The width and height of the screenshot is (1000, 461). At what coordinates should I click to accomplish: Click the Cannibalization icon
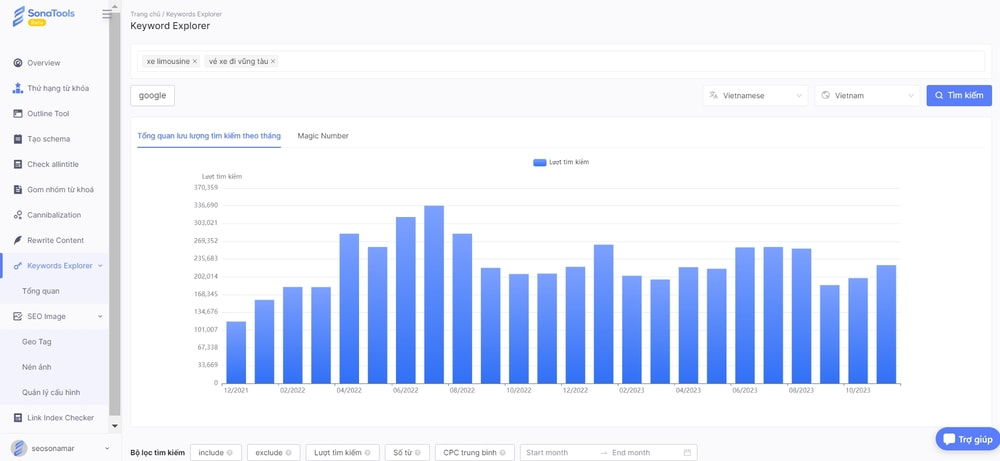(18, 215)
